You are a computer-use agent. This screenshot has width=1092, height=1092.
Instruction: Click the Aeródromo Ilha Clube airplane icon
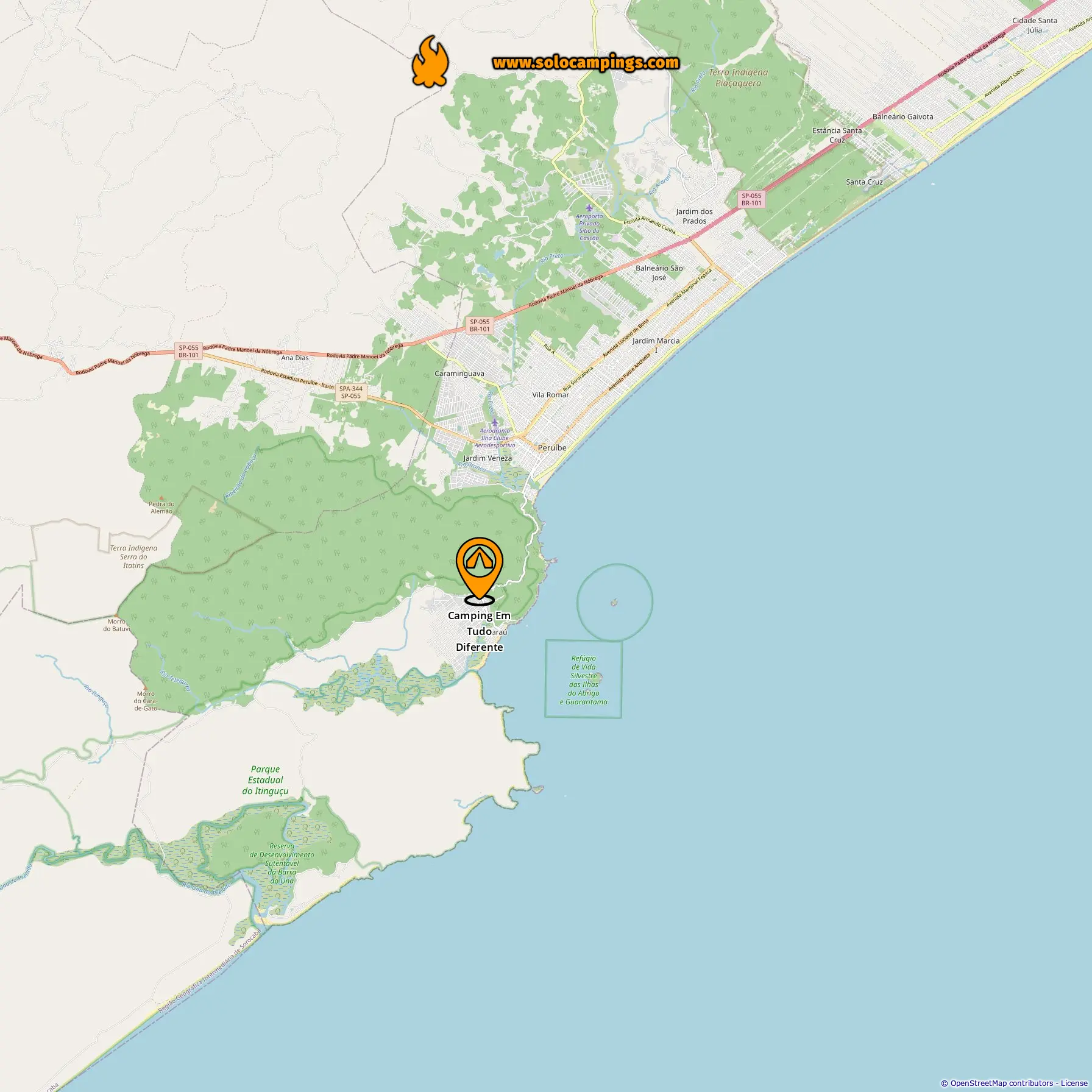(495, 423)
